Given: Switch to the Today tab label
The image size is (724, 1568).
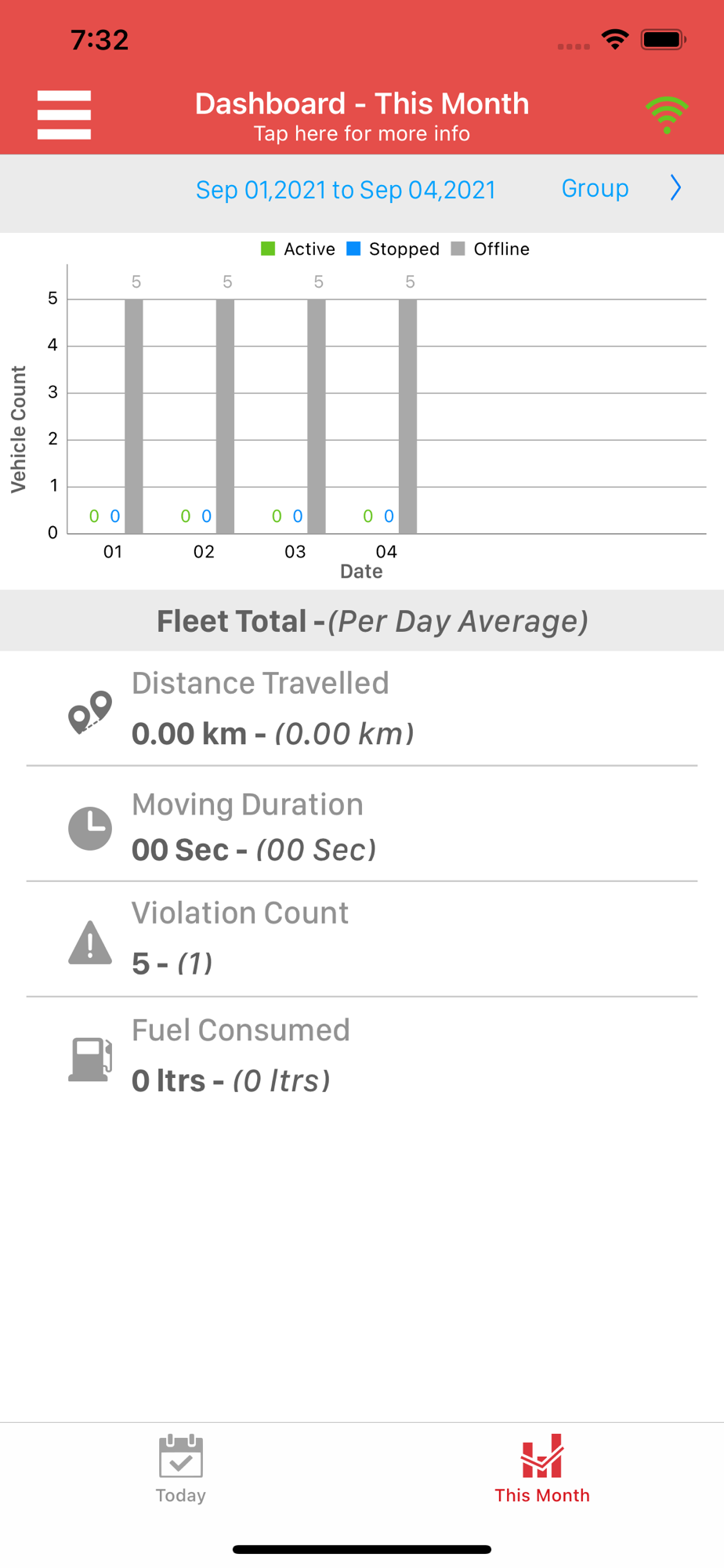Looking at the screenshot, I should click(180, 1495).
